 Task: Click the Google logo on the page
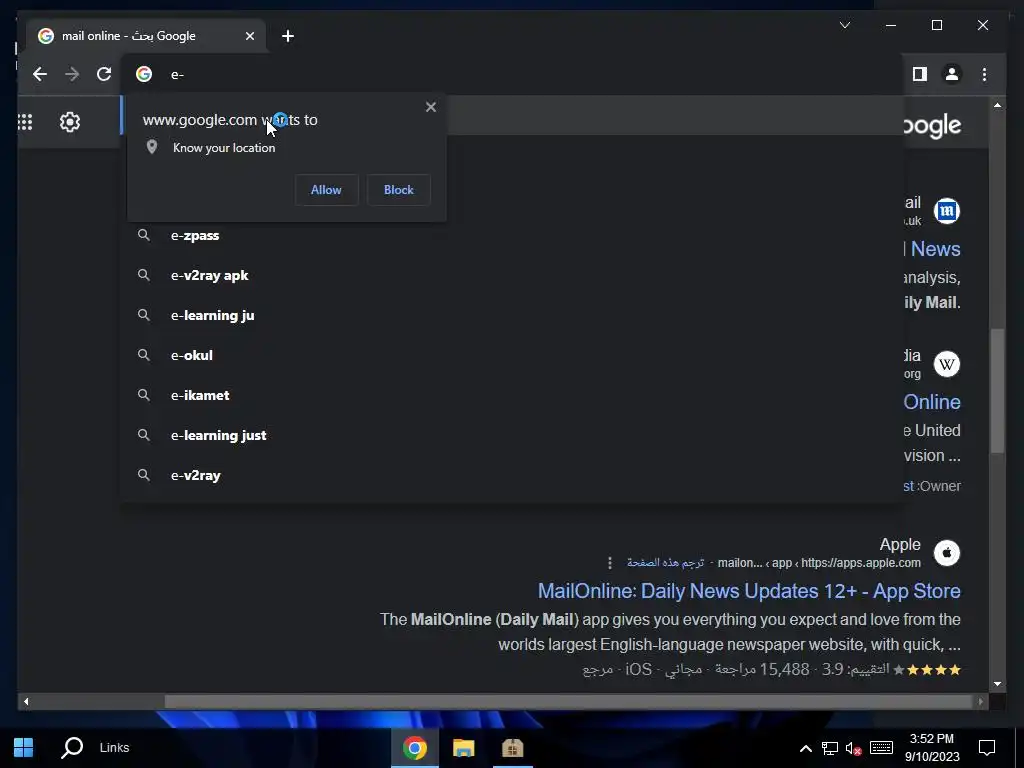tap(933, 125)
